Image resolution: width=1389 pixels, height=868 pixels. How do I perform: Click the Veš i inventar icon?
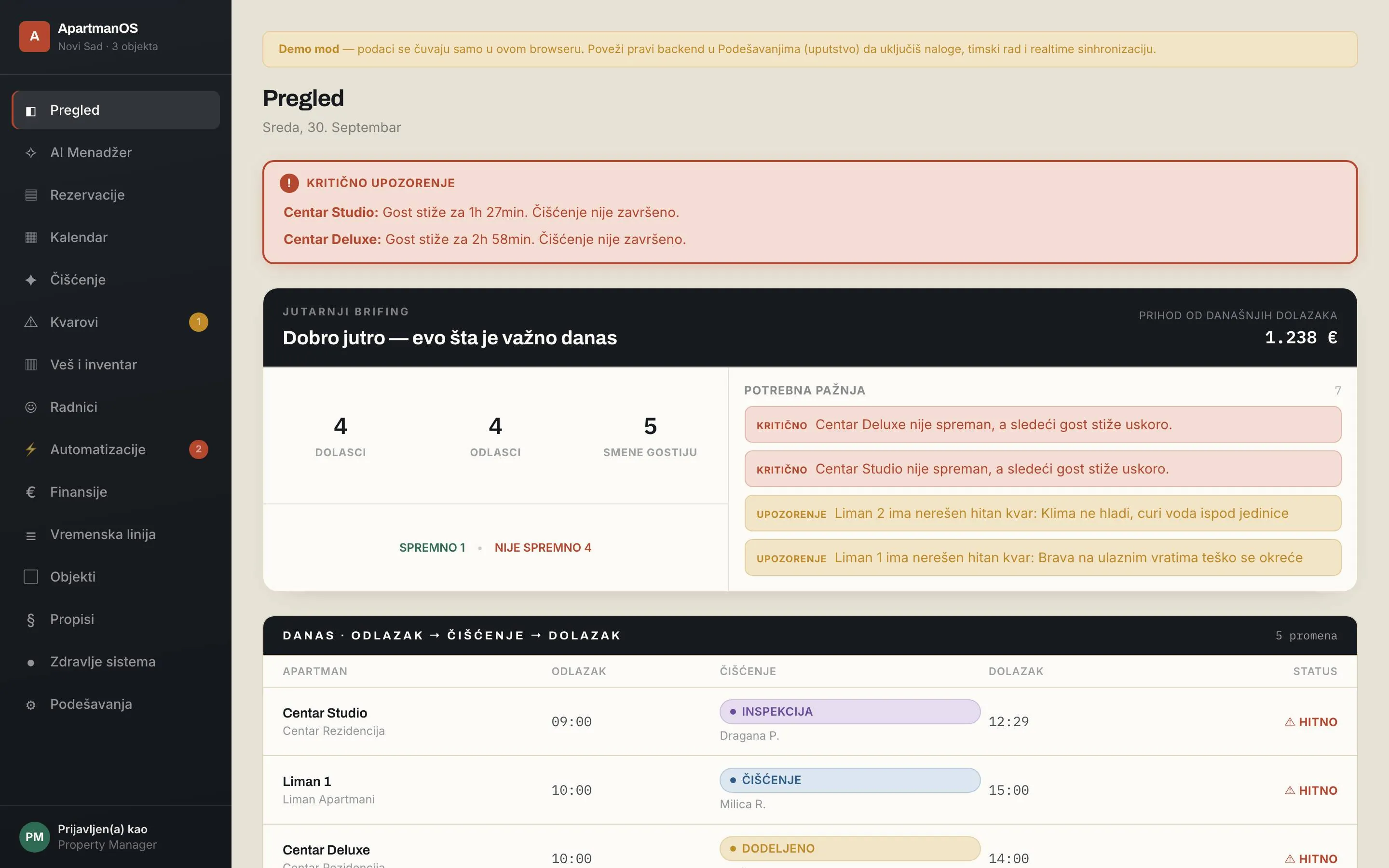coord(31,365)
